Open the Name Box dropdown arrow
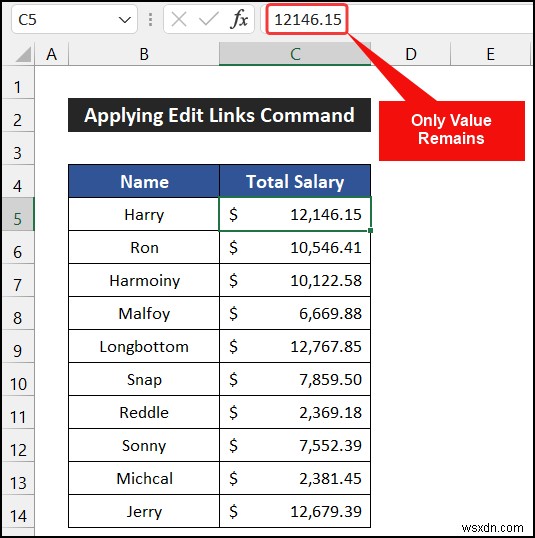Viewport: 535px width, 538px height. coord(124,20)
